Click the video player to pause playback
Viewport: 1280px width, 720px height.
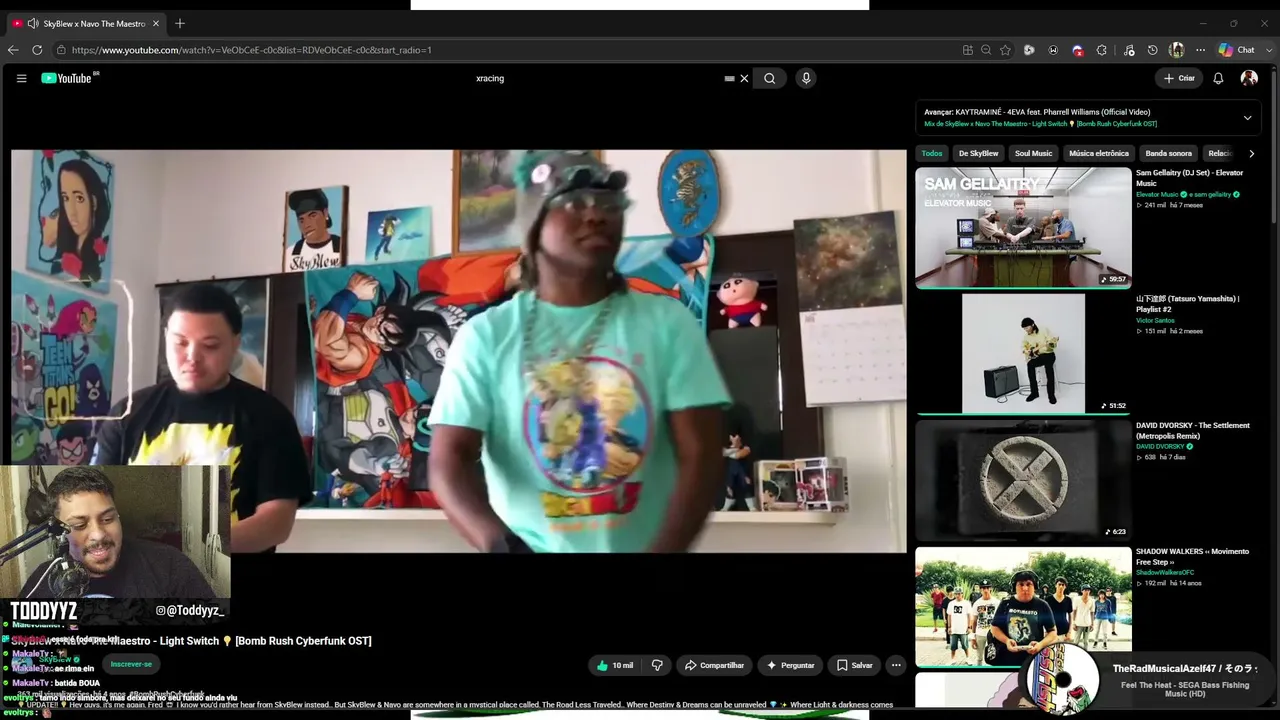[x=459, y=351]
